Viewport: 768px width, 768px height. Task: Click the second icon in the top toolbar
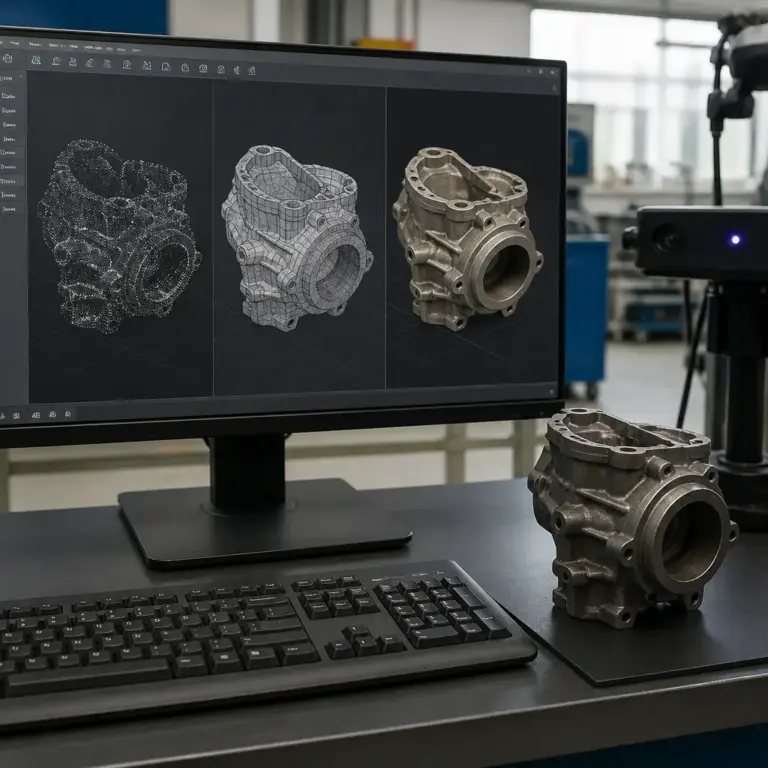(56, 61)
